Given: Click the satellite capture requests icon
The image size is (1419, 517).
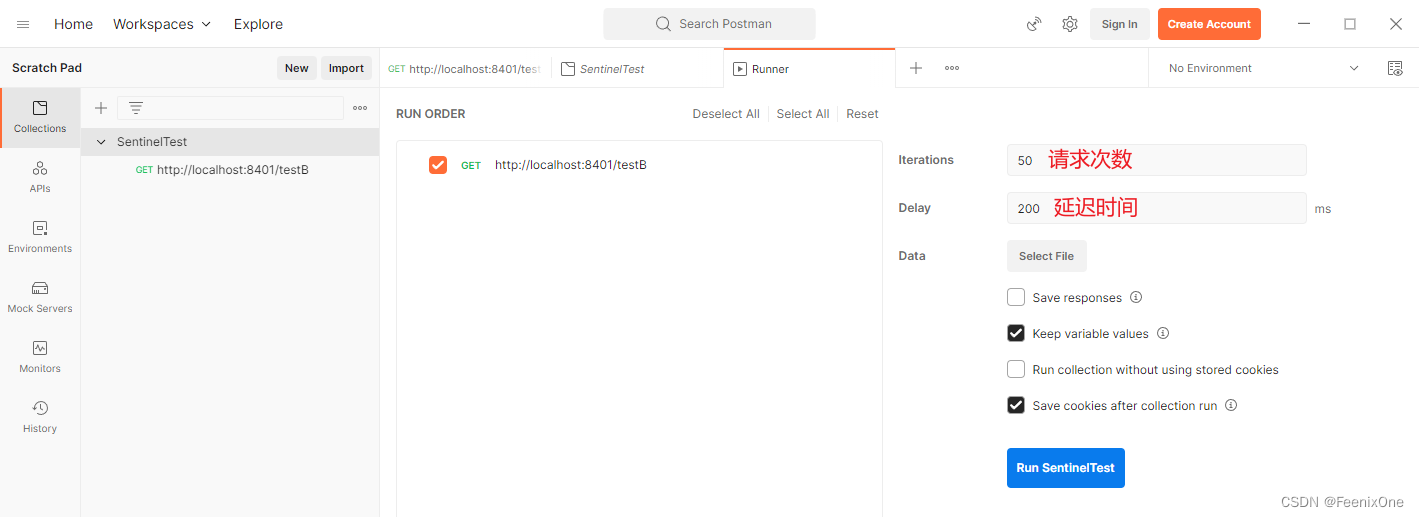Looking at the screenshot, I should tap(1035, 24).
